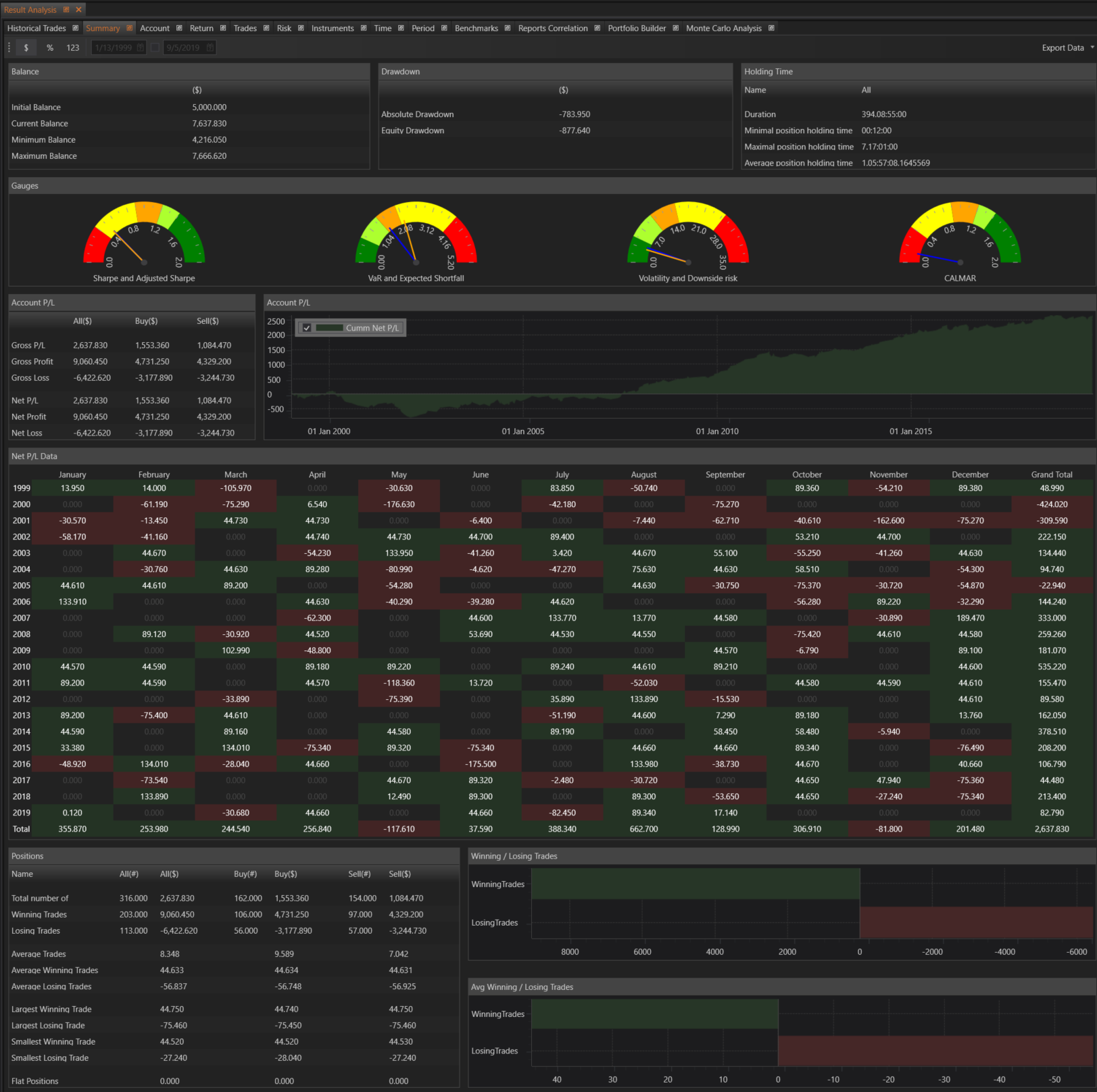This screenshot has height=1092, width=1097.
Task: Click the float icon next to Benchmarks
Action: [x=508, y=28]
